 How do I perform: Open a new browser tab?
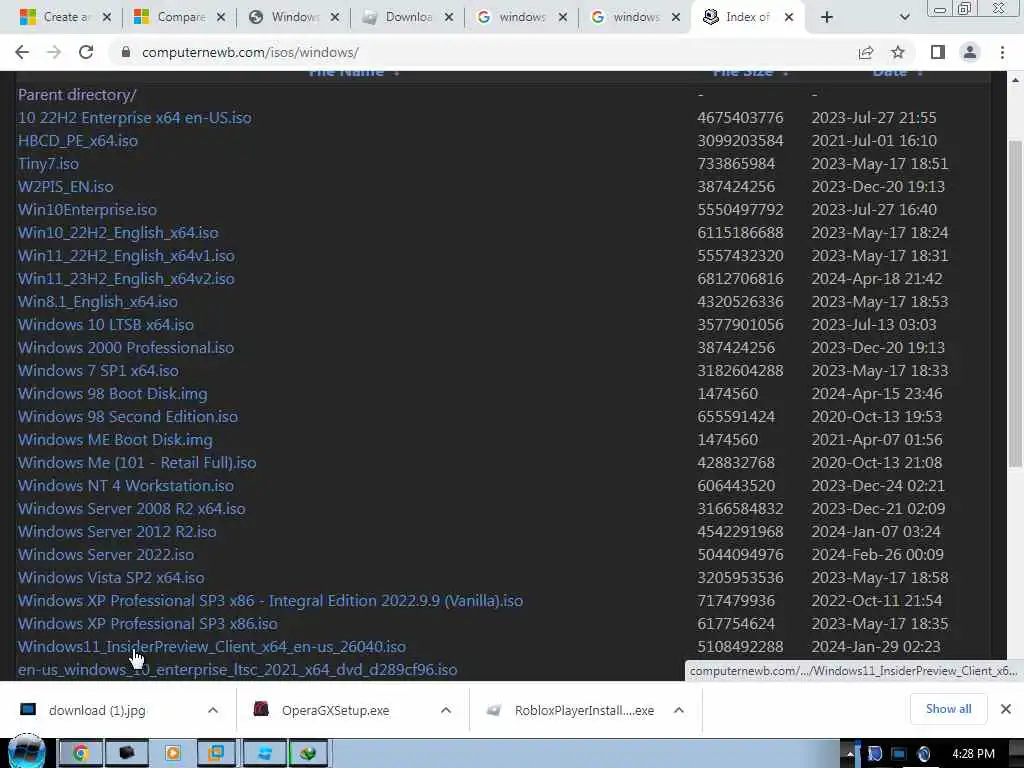tap(827, 17)
